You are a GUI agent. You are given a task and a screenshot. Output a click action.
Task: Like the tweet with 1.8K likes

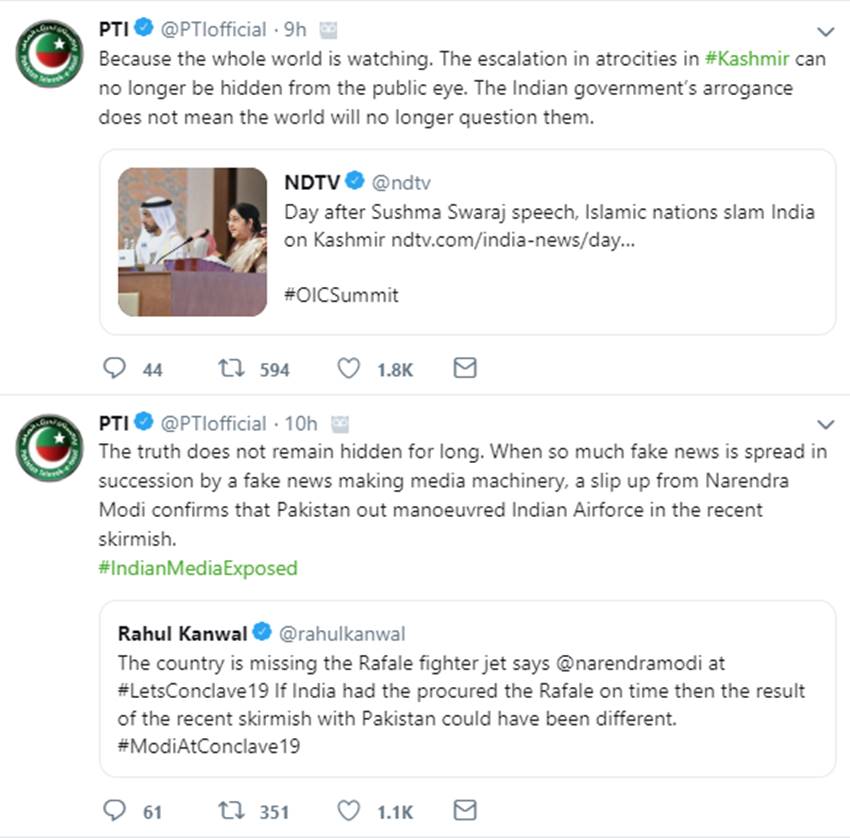pyautogui.click(x=348, y=369)
